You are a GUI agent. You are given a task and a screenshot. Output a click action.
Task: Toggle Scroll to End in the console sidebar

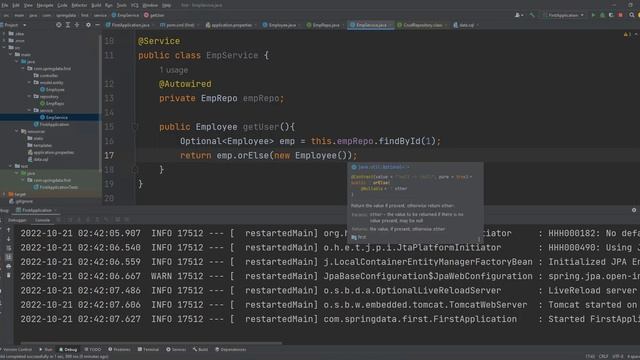tap(8, 257)
